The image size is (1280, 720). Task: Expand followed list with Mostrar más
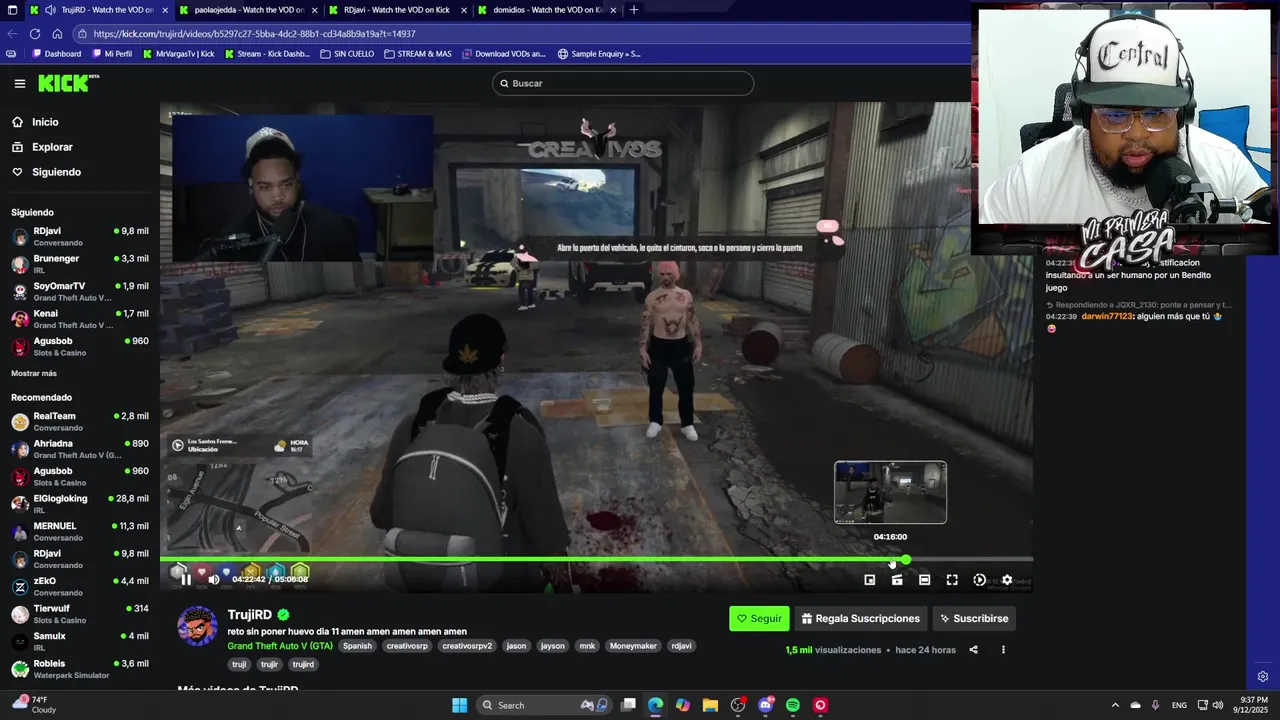point(34,373)
